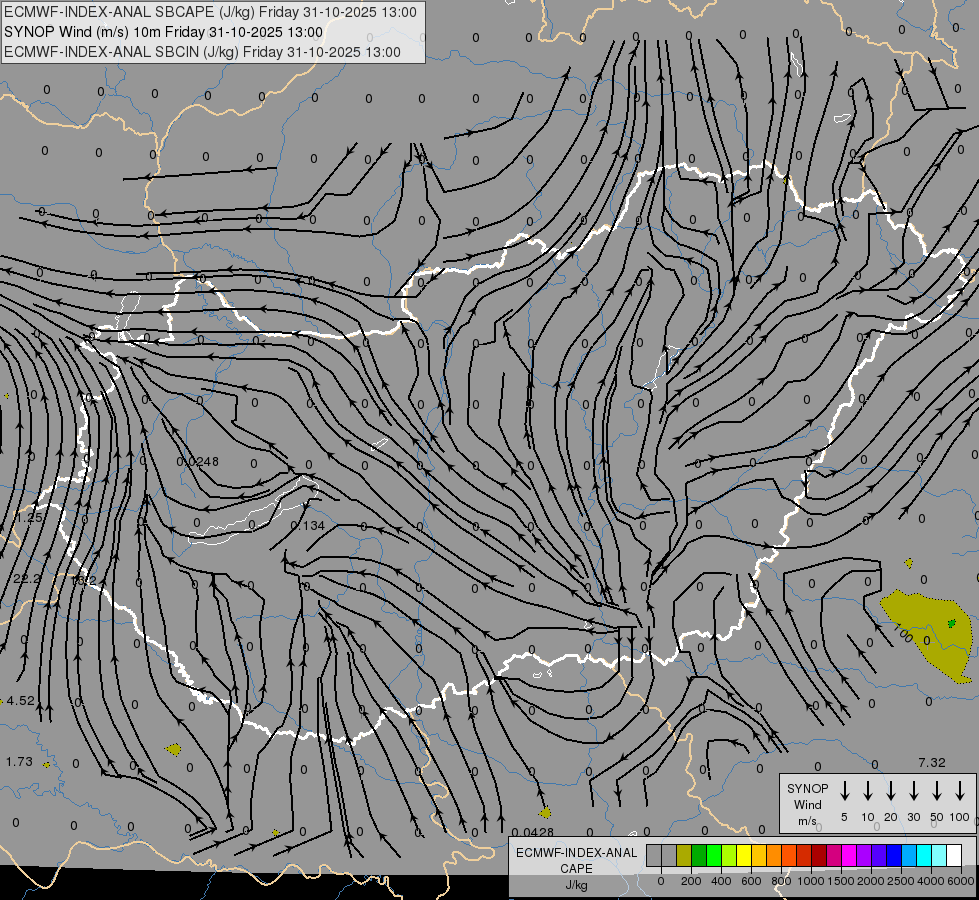Screen dimensions: 979x900
Task: Click the olive diamond marker near 0.0428
Action: [545, 813]
